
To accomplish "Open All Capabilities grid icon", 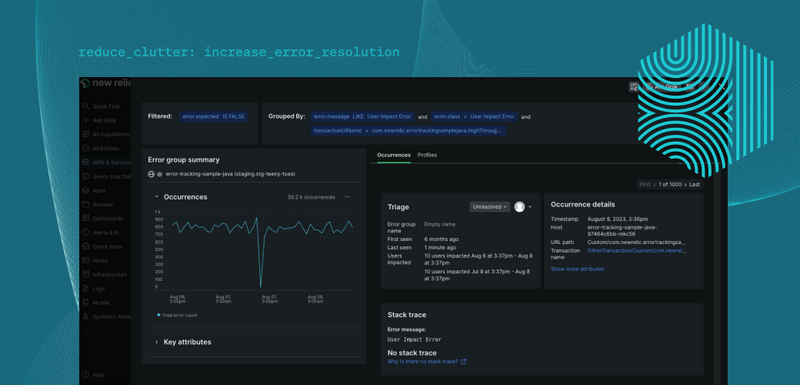I will (x=86, y=134).
